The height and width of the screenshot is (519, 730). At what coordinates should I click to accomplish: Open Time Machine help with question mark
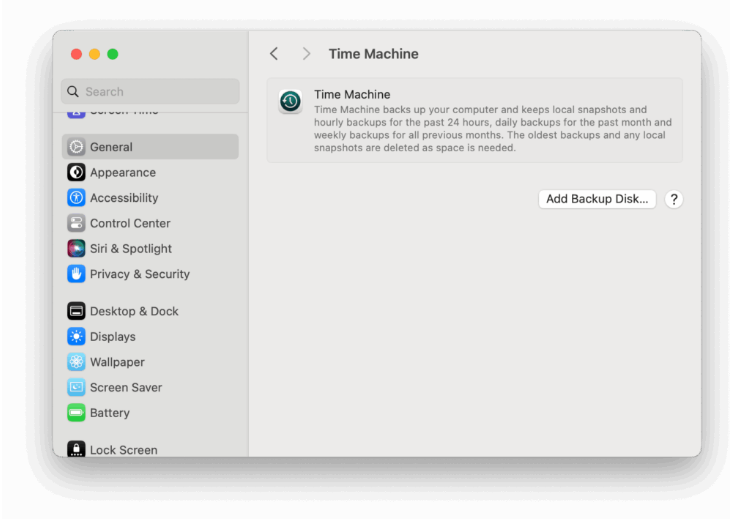click(x=674, y=199)
